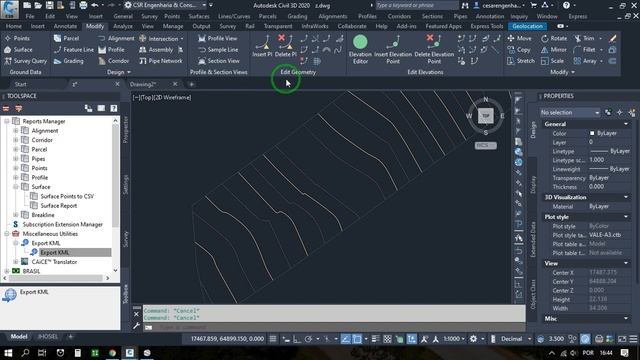Click the Move tool
Screen dimensions: 640x360
(520, 38)
